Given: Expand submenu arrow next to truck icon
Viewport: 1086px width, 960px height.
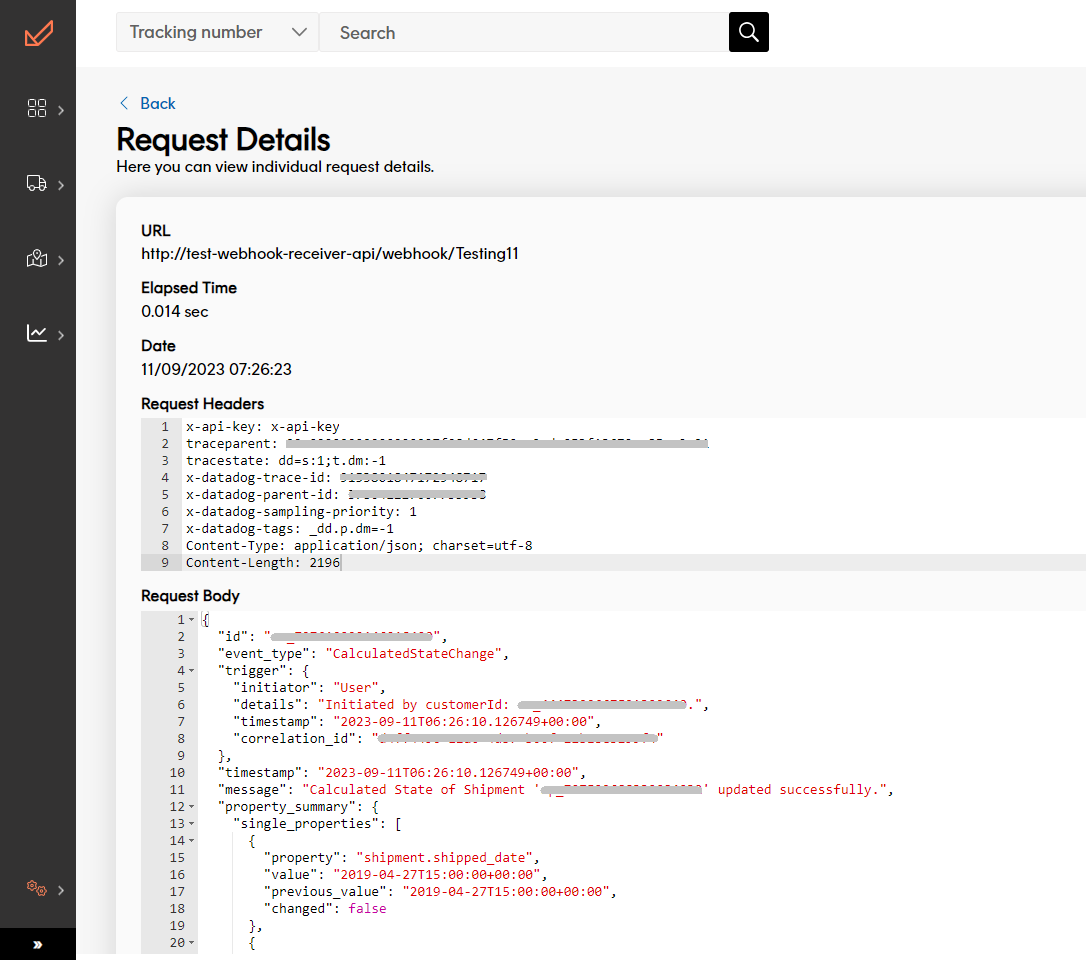Looking at the screenshot, I should pyautogui.click(x=61, y=185).
